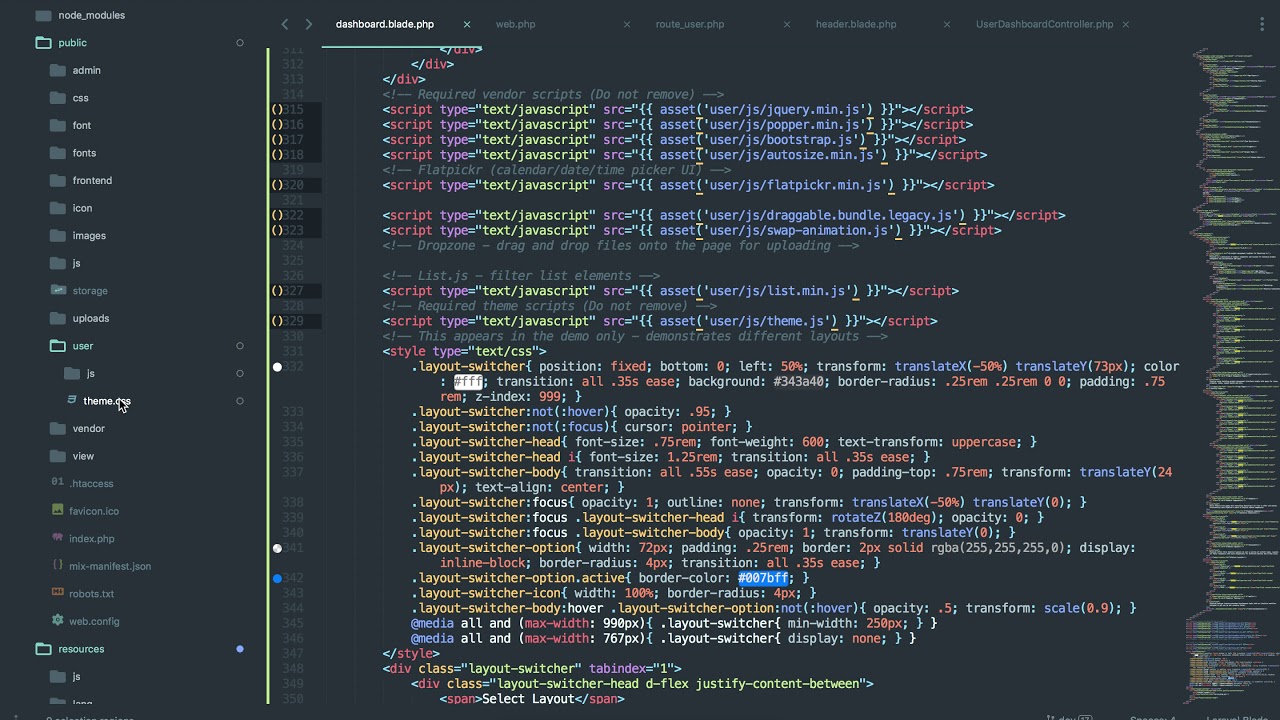This screenshot has width=1280, height=720.
Task: Go back with the tab bar left arrow
Action: tap(285, 24)
